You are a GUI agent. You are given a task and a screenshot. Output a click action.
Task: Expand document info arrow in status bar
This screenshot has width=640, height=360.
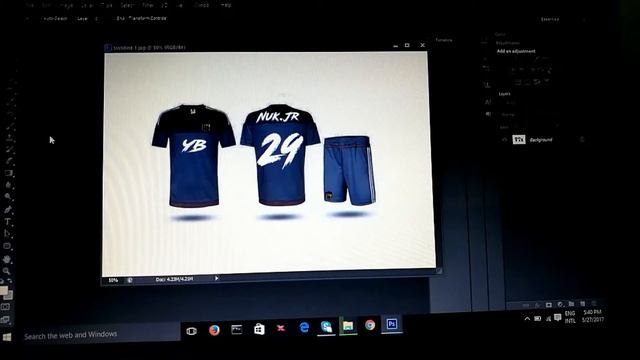point(216,278)
